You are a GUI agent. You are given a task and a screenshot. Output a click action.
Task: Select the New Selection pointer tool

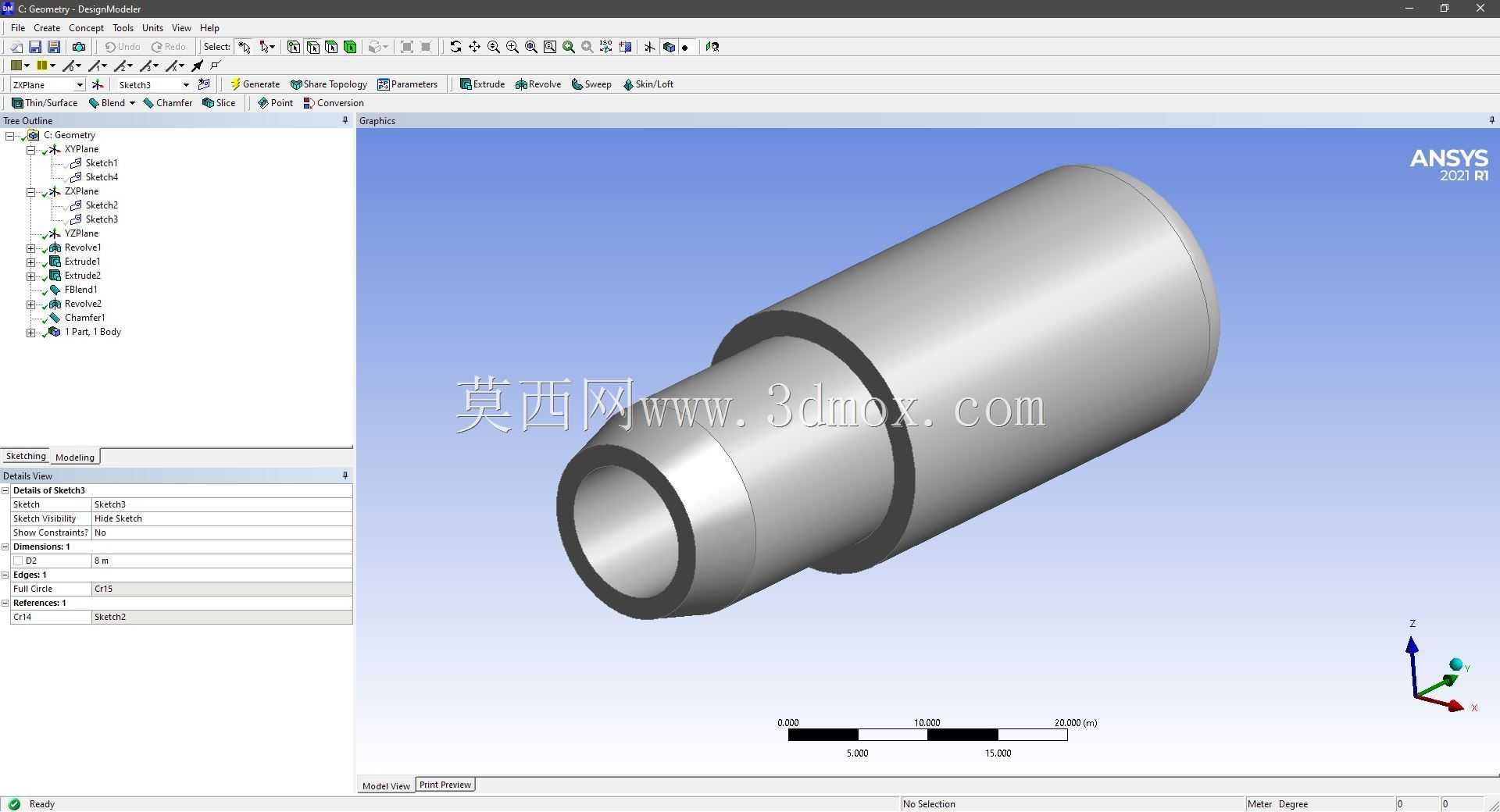click(245, 47)
